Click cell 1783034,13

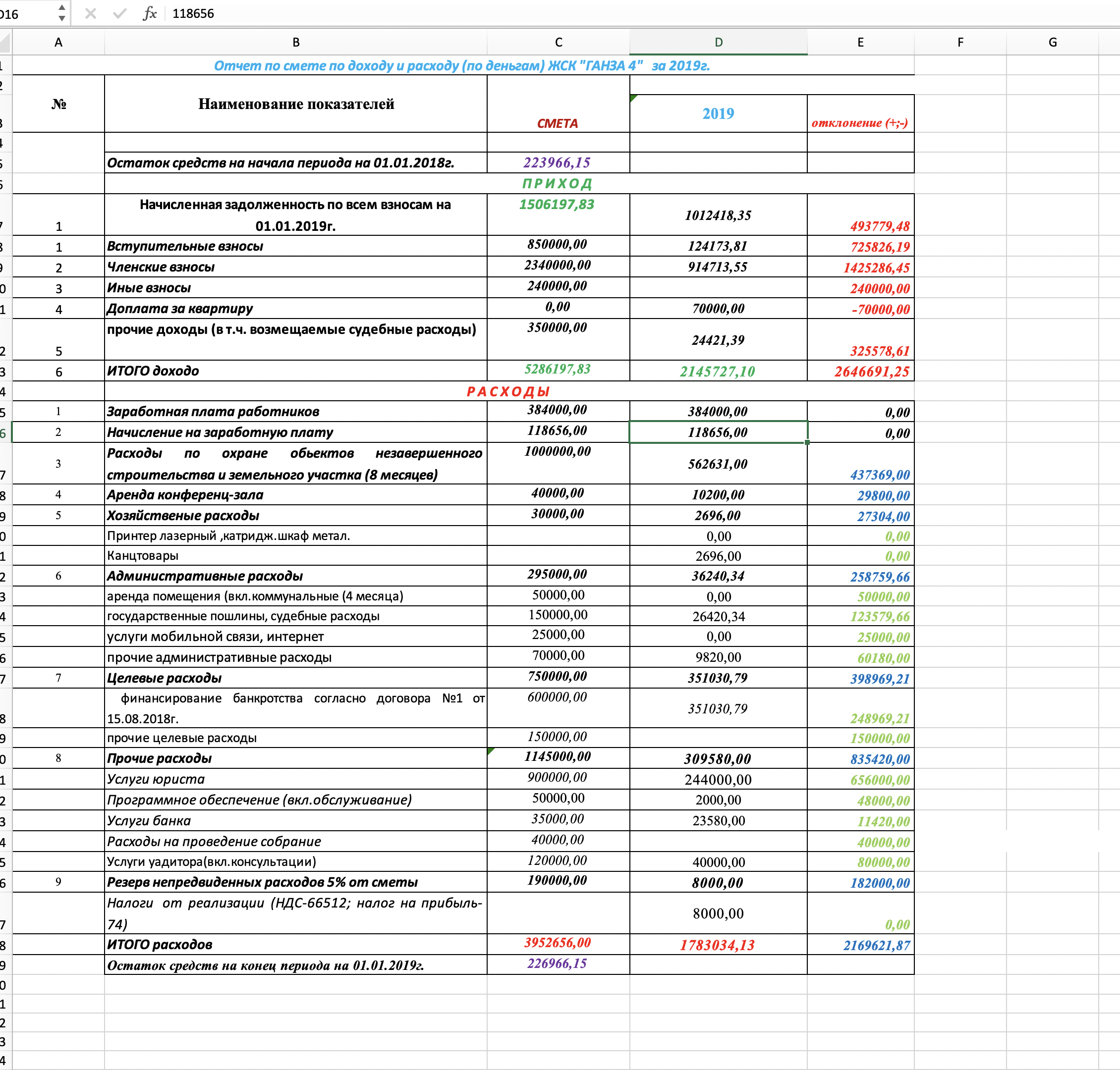(x=718, y=944)
